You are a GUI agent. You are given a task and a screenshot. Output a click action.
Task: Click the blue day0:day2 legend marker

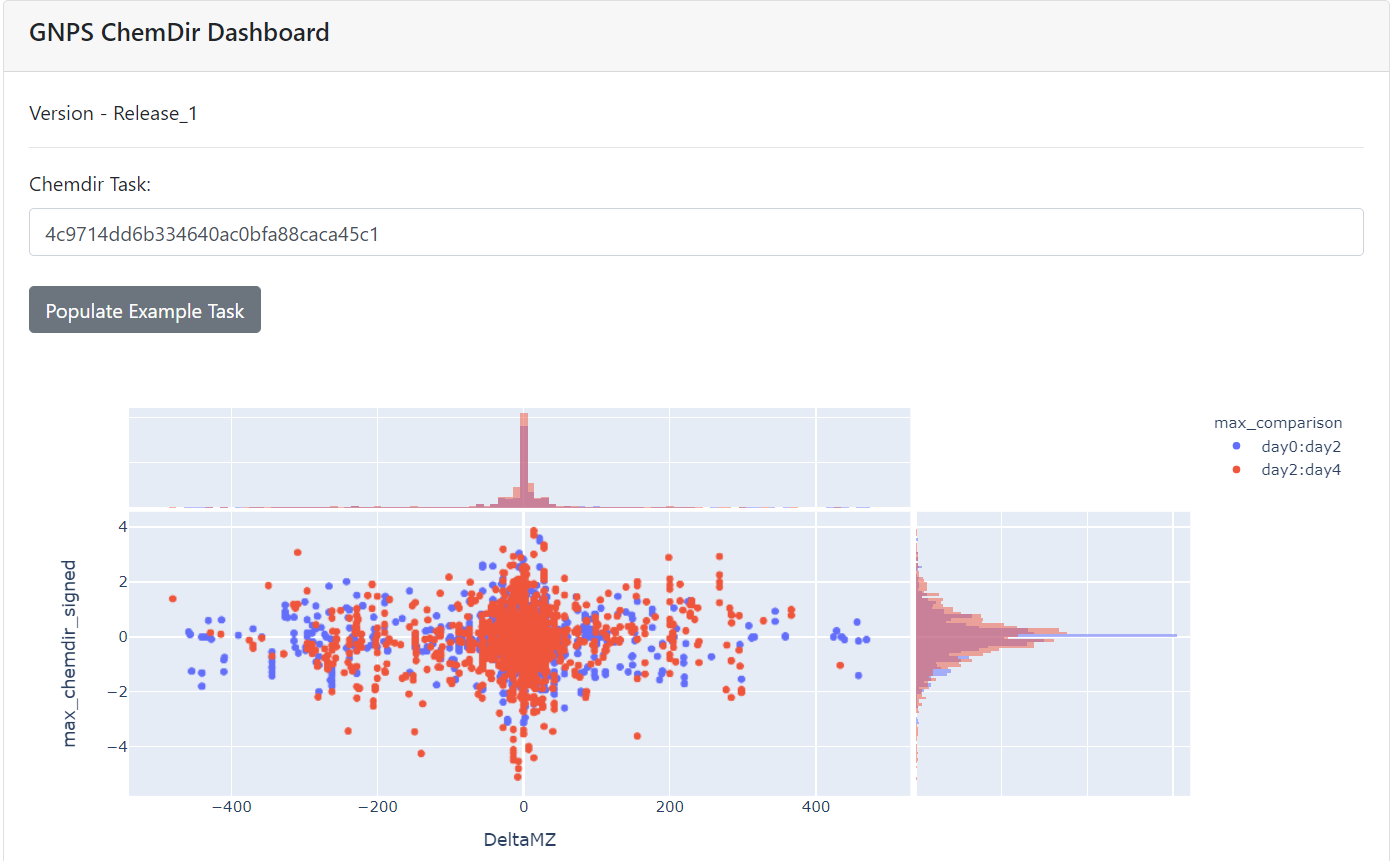tap(1237, 446)
